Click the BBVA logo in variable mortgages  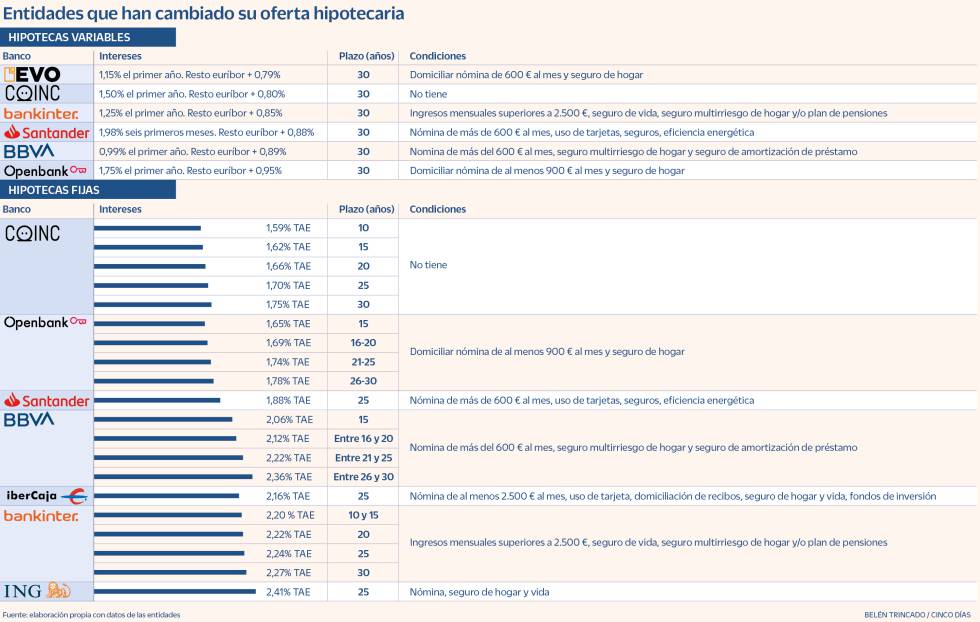point(29,151)
